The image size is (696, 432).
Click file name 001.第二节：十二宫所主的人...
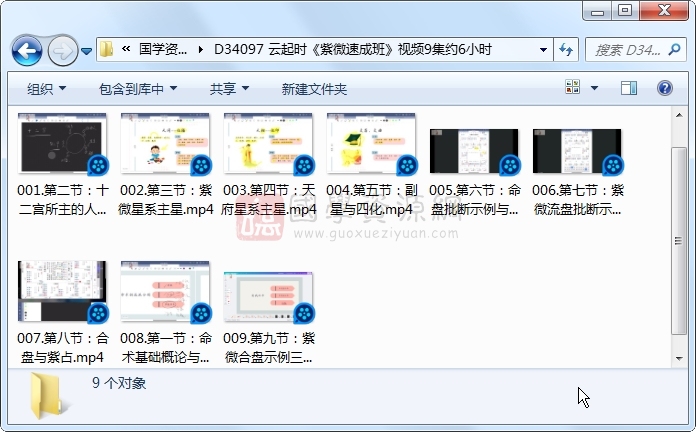click(x=63, y=200)
